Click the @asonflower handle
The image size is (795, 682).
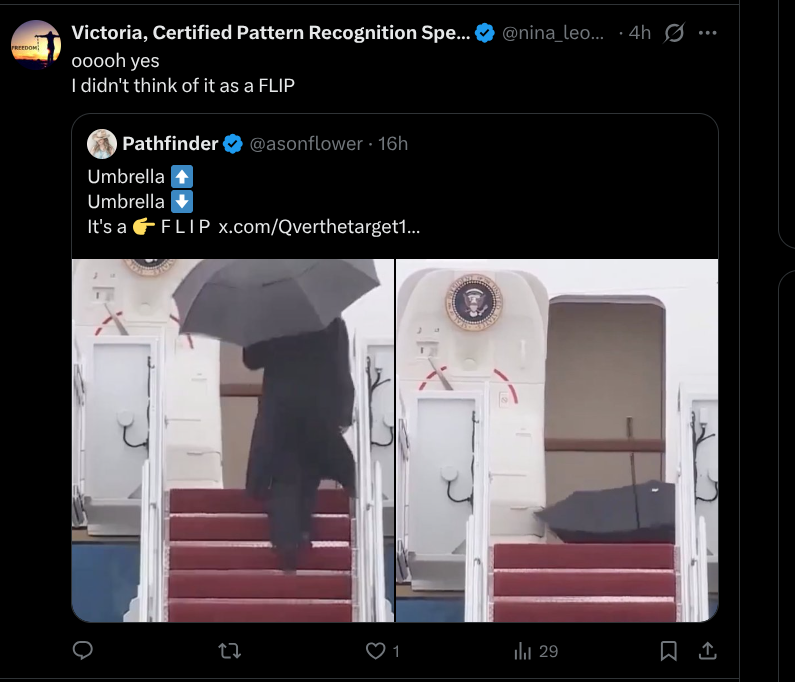pos(306,144)
